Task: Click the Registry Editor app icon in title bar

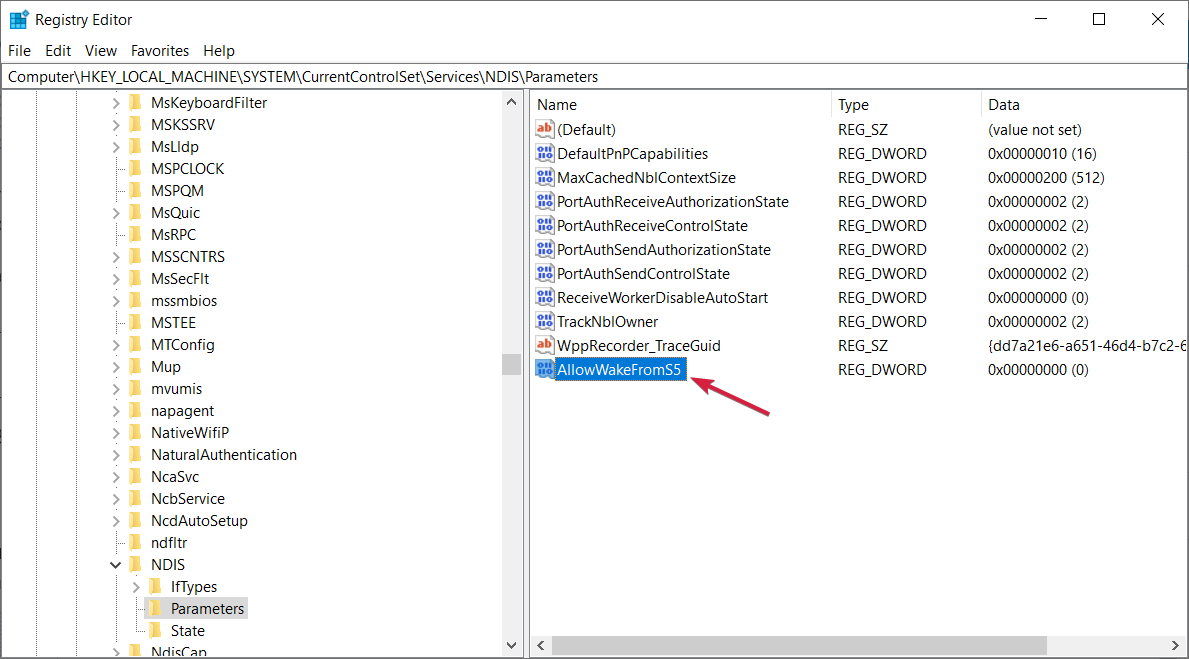Action: pyautogui.click(x=18, y=20)
